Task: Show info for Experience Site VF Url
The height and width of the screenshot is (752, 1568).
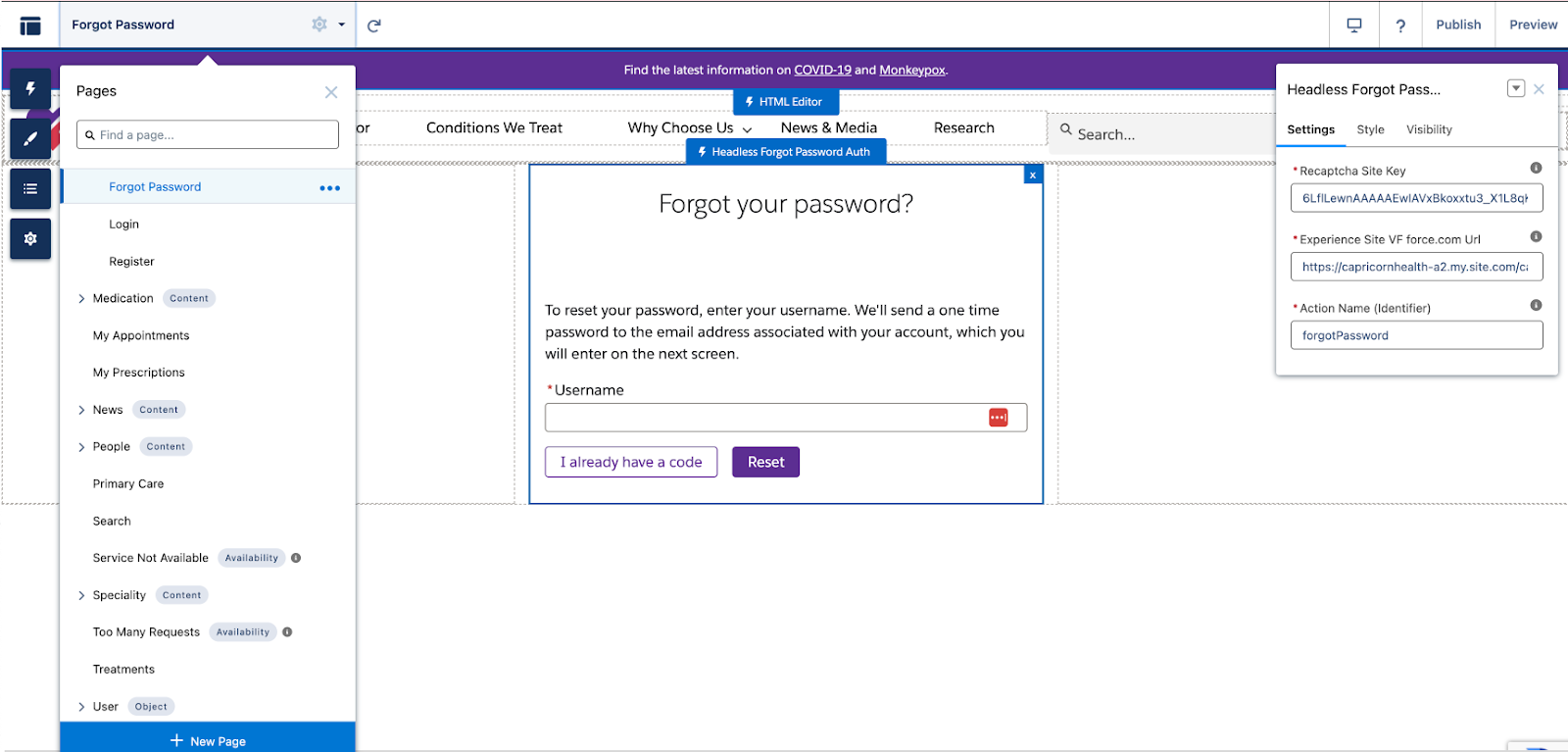Action: pyautogui.click(x=1536, y=236)
